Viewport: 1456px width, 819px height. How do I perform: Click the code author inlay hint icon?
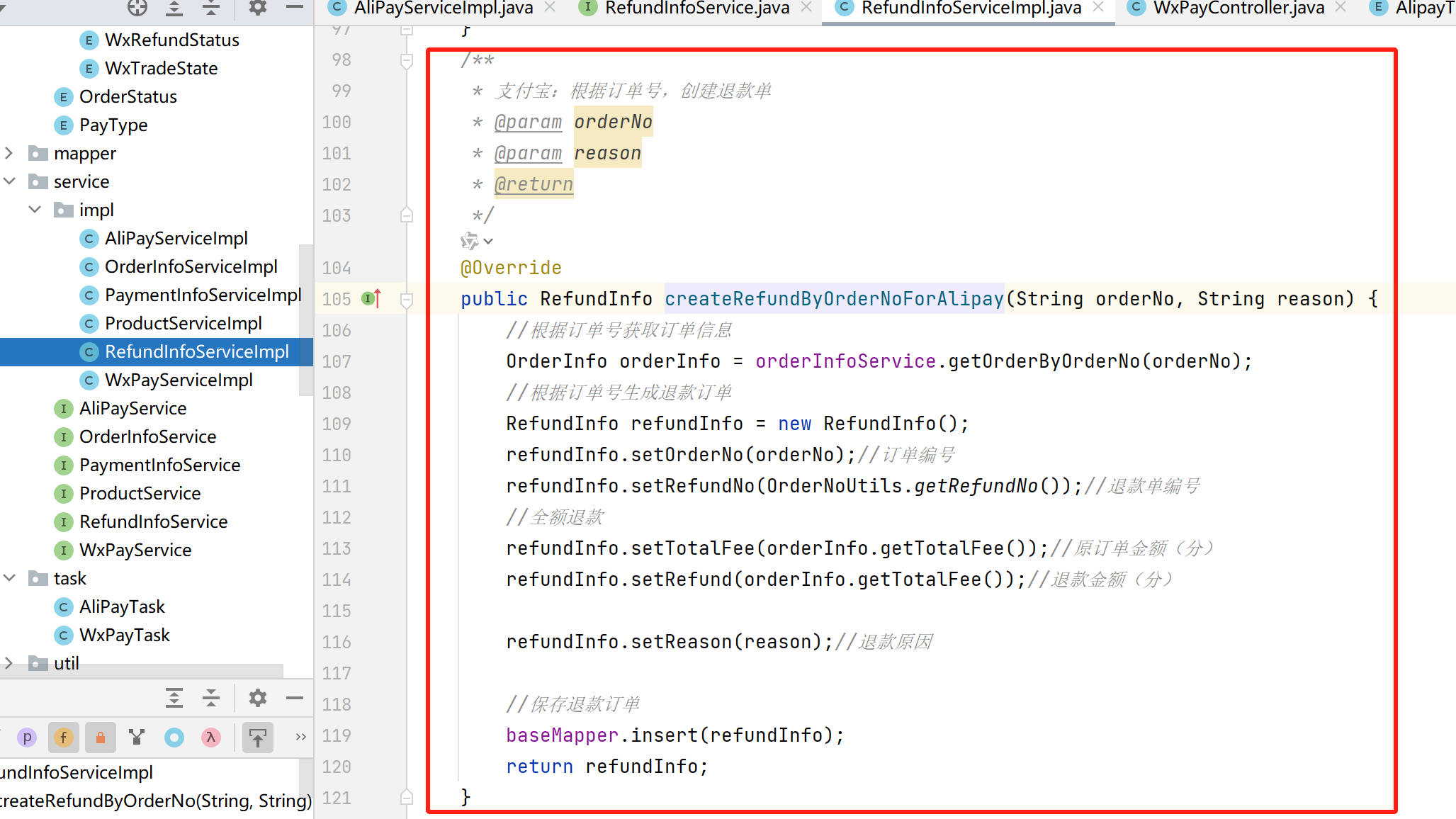(469, 242)
